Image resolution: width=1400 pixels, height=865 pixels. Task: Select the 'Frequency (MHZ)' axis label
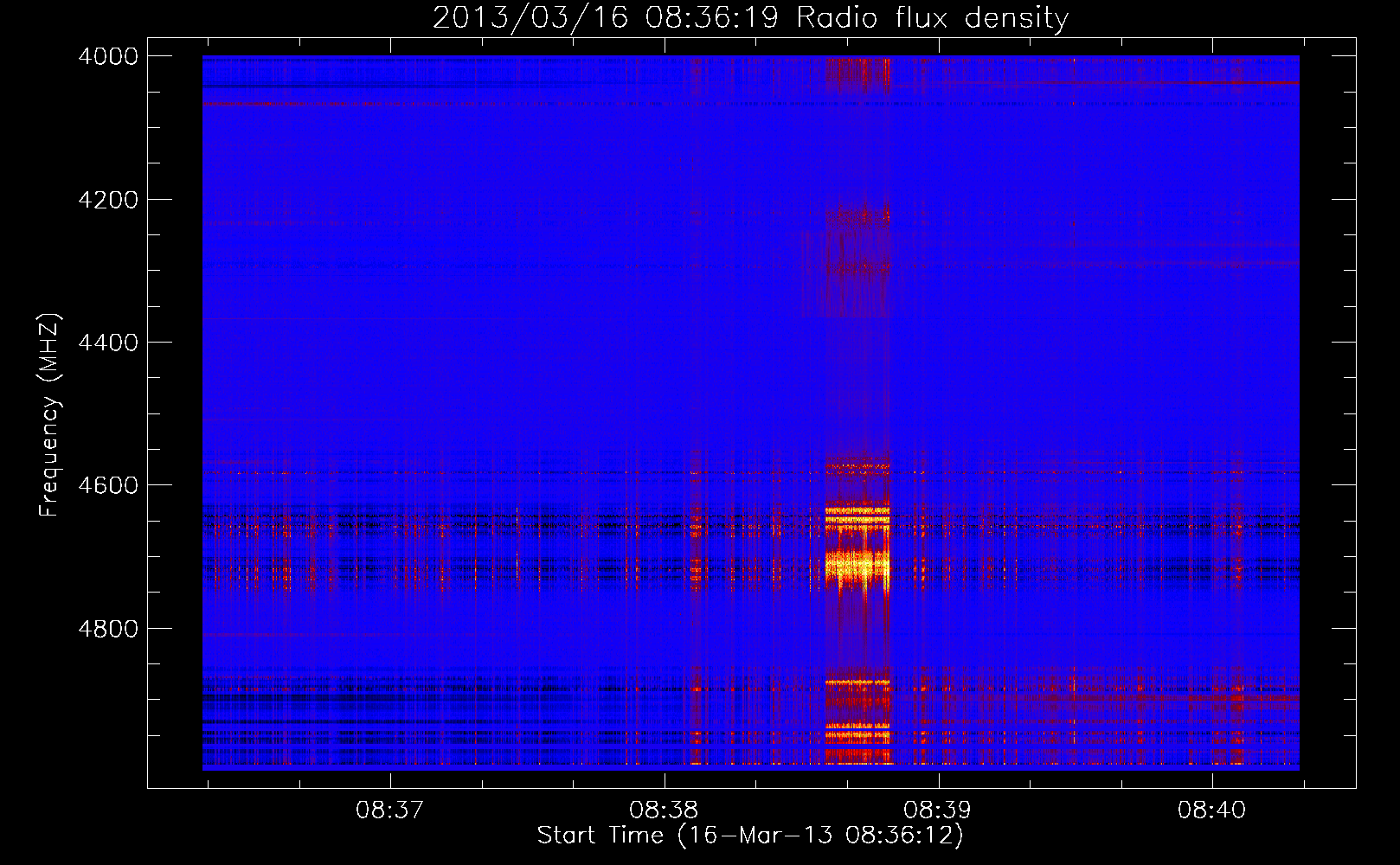click(x=49, y=415)
